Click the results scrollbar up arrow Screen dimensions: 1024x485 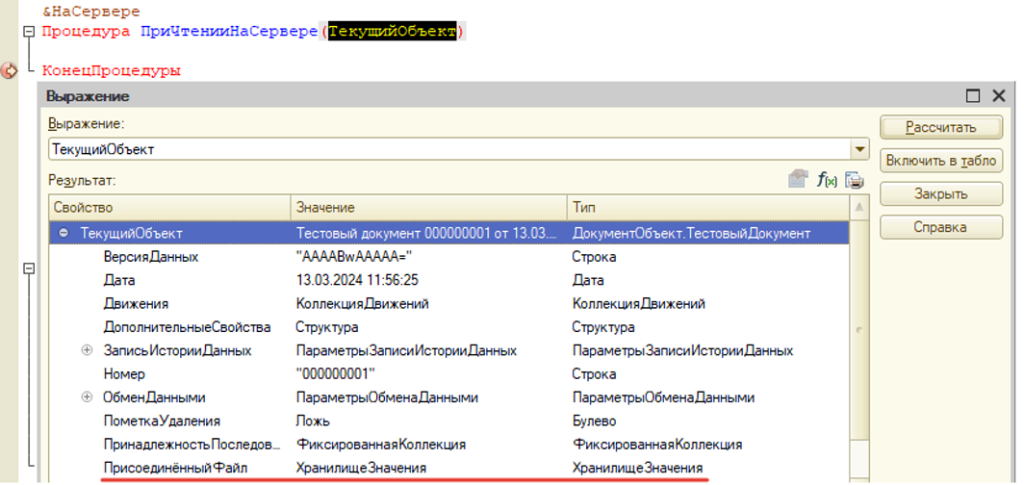coord(857,206)
